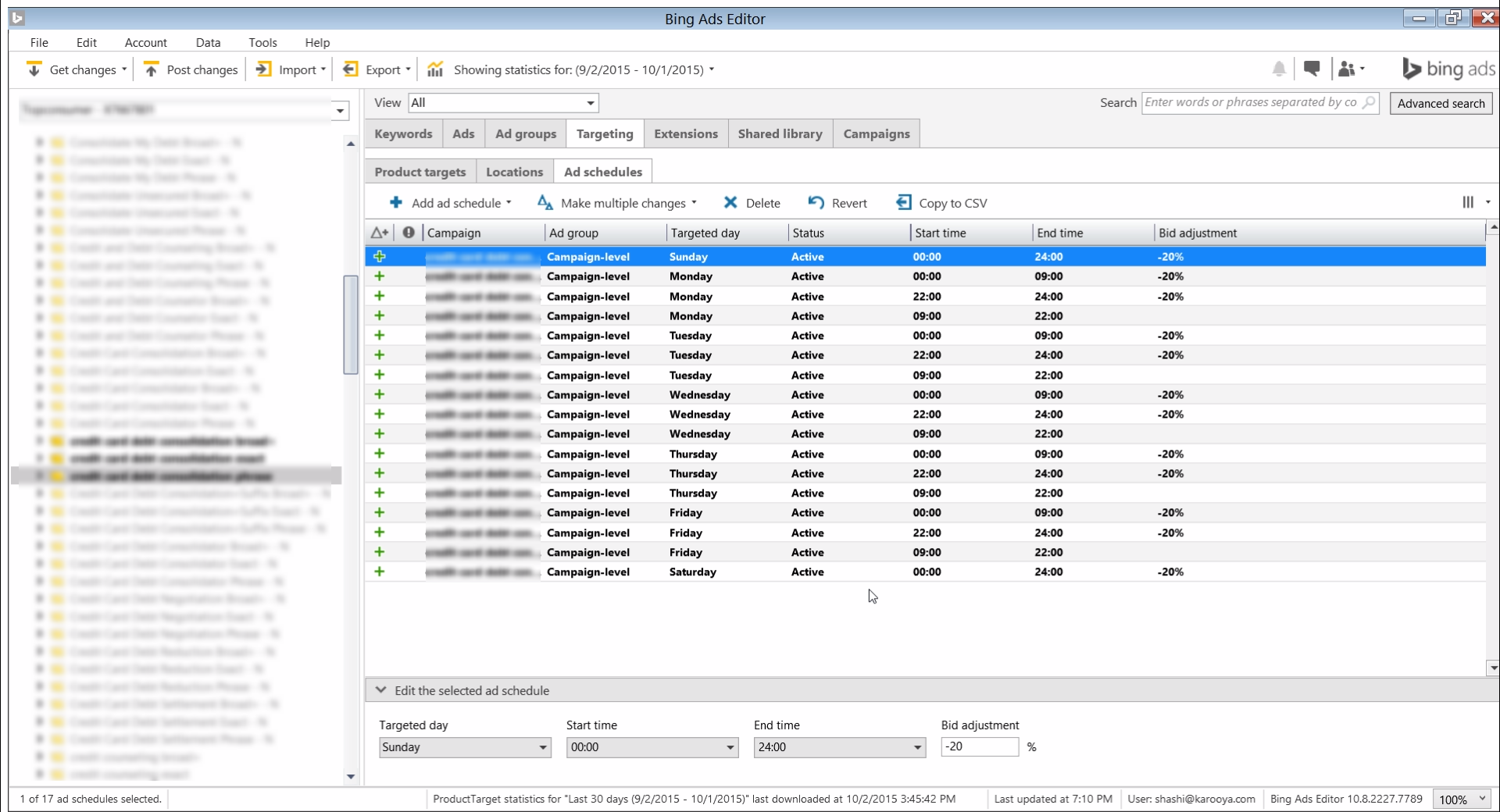Open the Tools menu

click(x=263, y=42)
